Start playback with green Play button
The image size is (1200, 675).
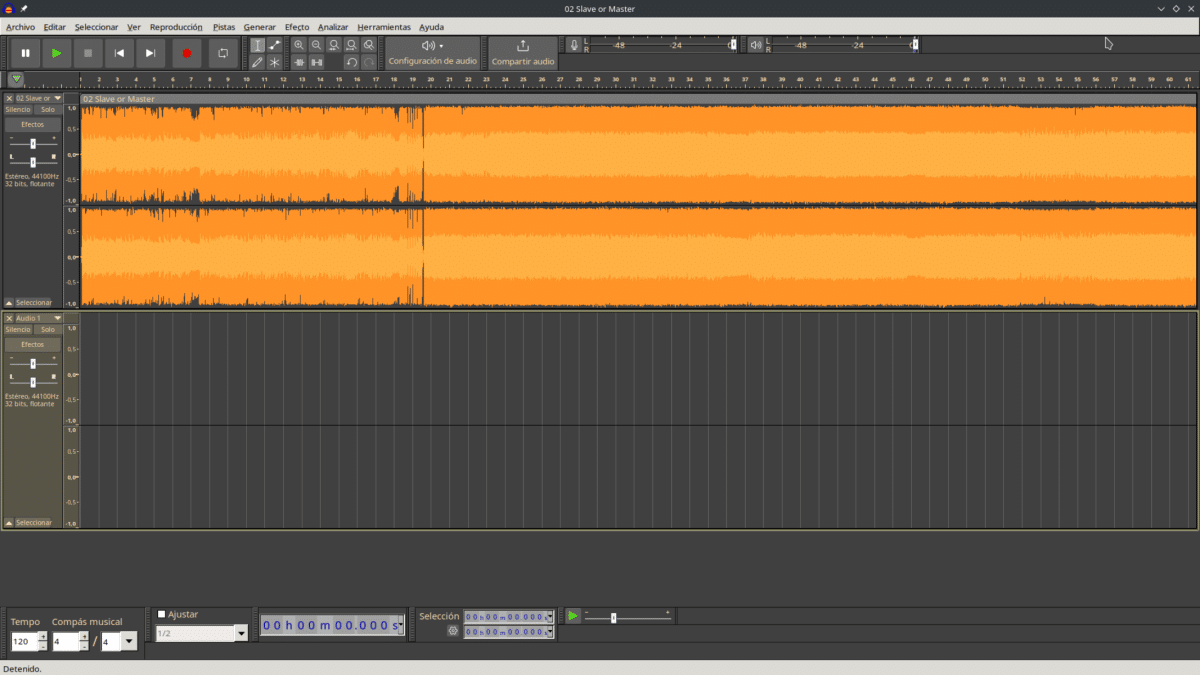tap(56, 53)
